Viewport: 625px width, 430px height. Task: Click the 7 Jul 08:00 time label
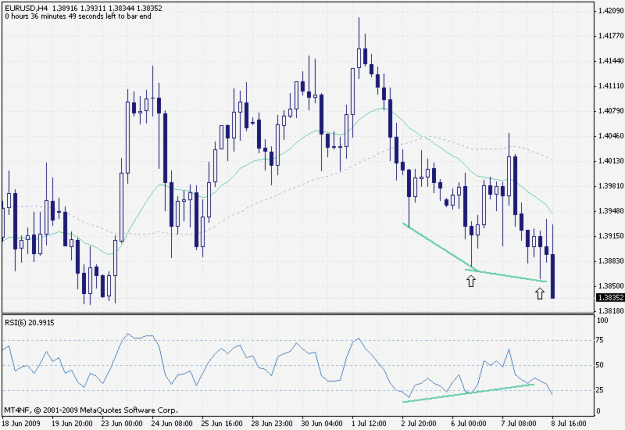[x=518, y=423]
